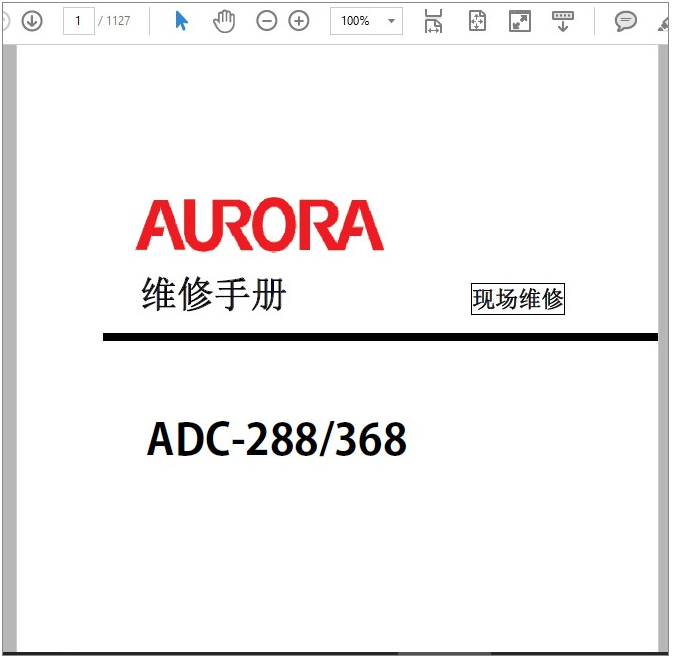Click fit one full page icon
The image size is (673, 658).
pos(477,21)
